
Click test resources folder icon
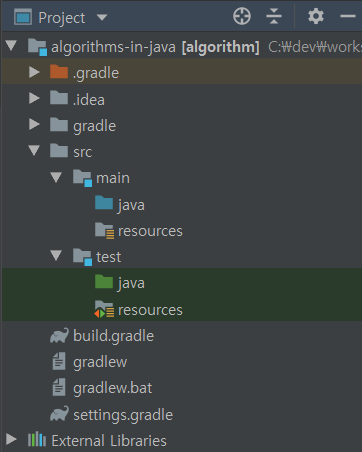(x=104, y=309)
